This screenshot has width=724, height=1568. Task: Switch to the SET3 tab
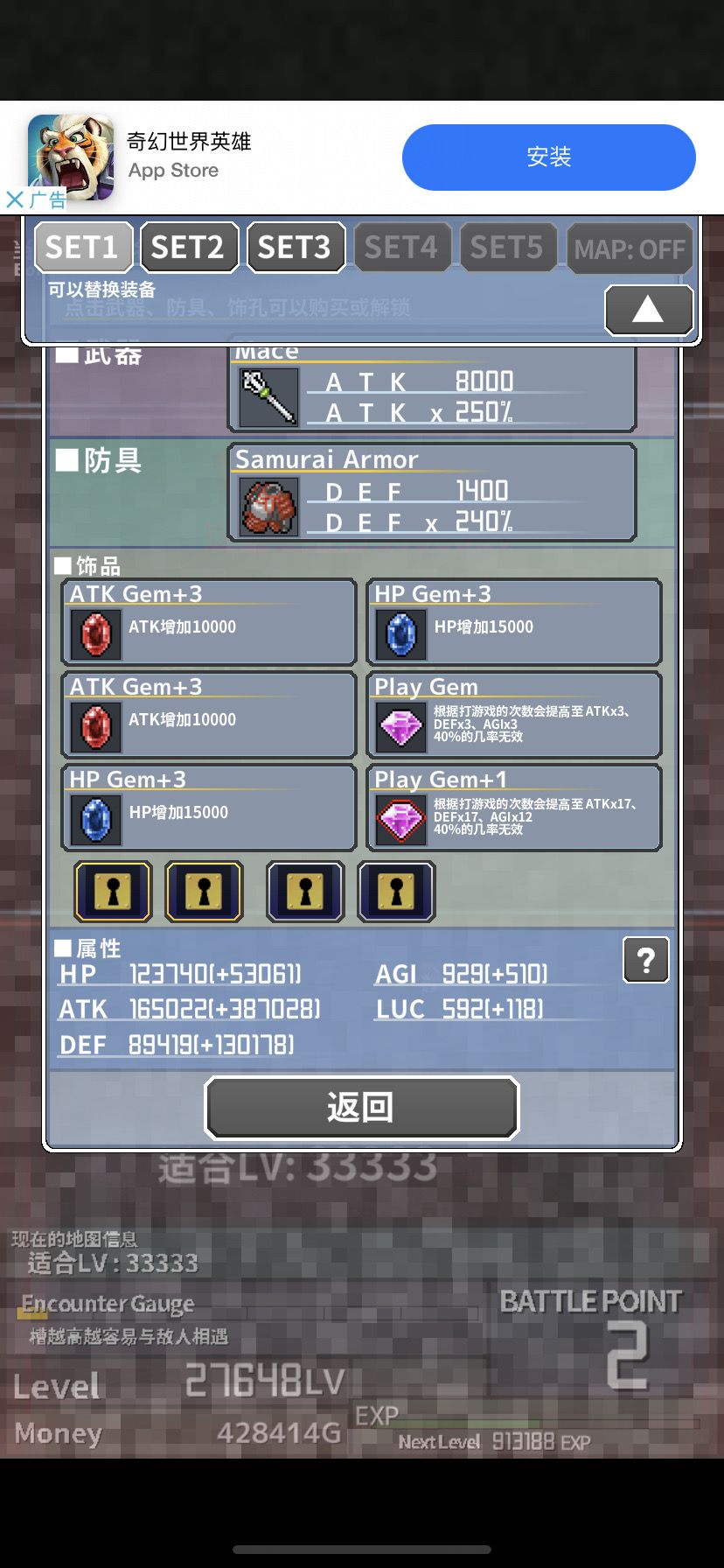(x=296, y=247)
